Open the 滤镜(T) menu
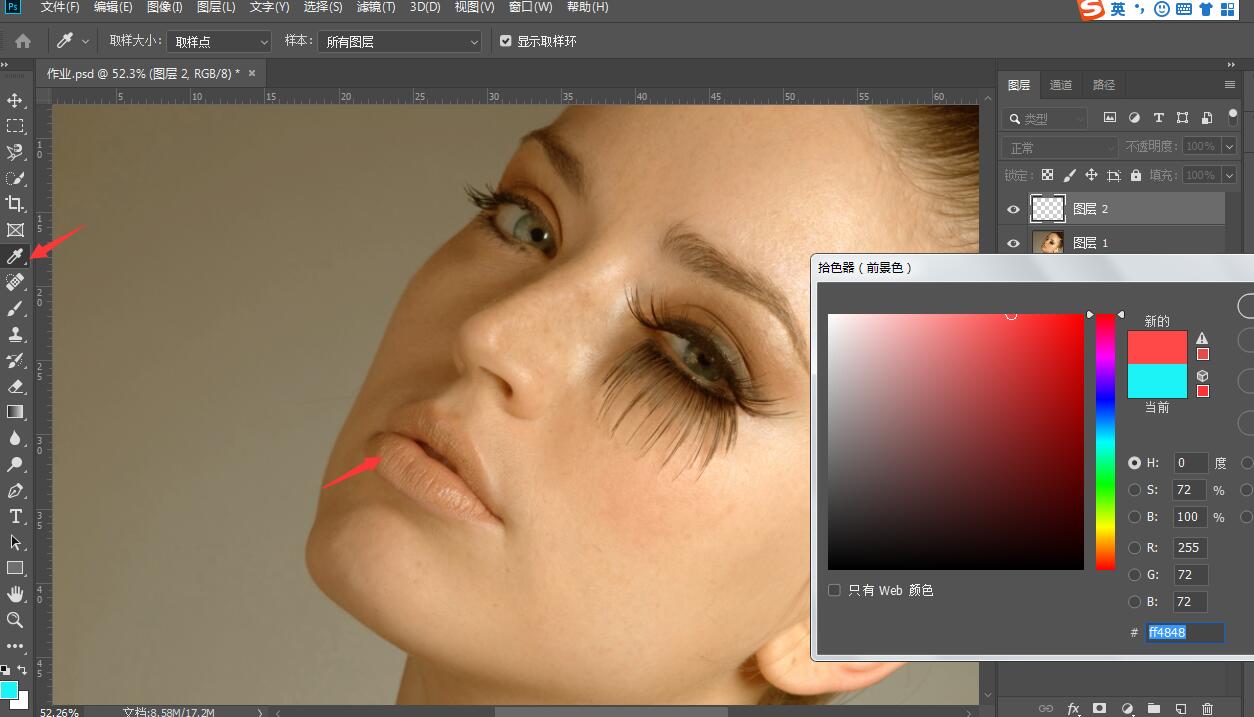Image resolution: width=1254 pixels, height=717 pixels. click(x=375, y=7)
